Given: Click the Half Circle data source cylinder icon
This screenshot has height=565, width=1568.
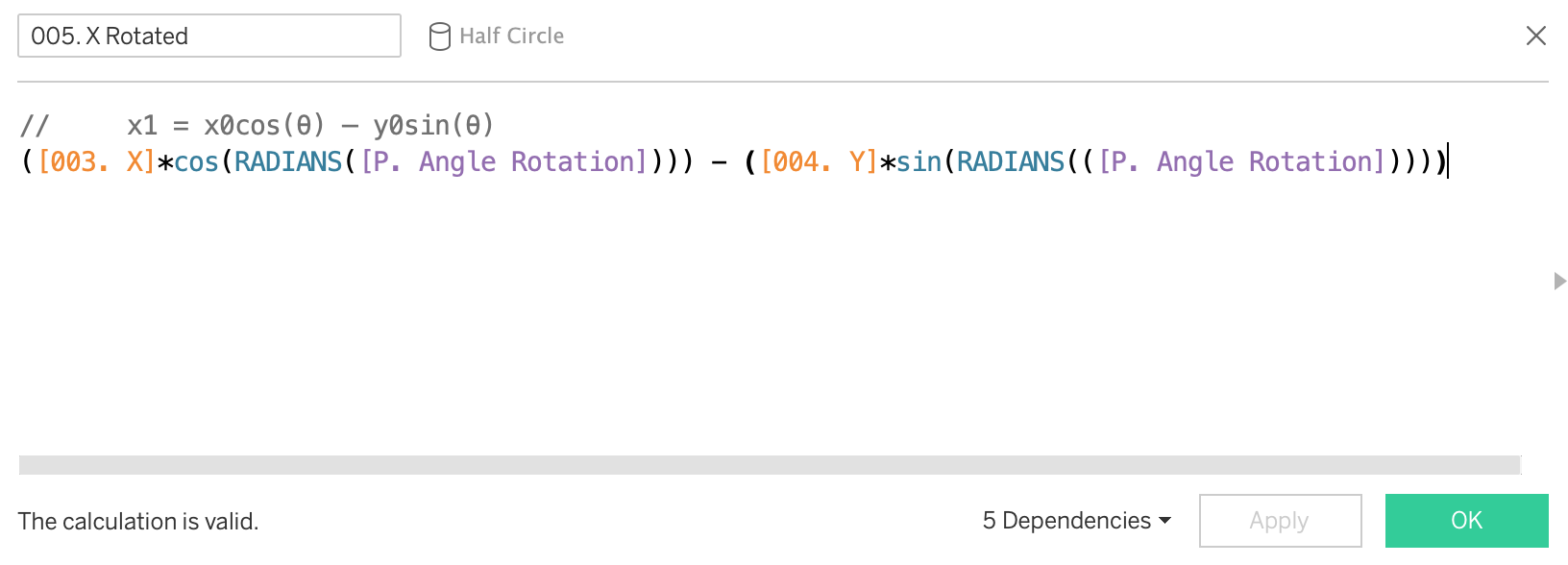Looking at the screenshot, I should pos(439,37).
